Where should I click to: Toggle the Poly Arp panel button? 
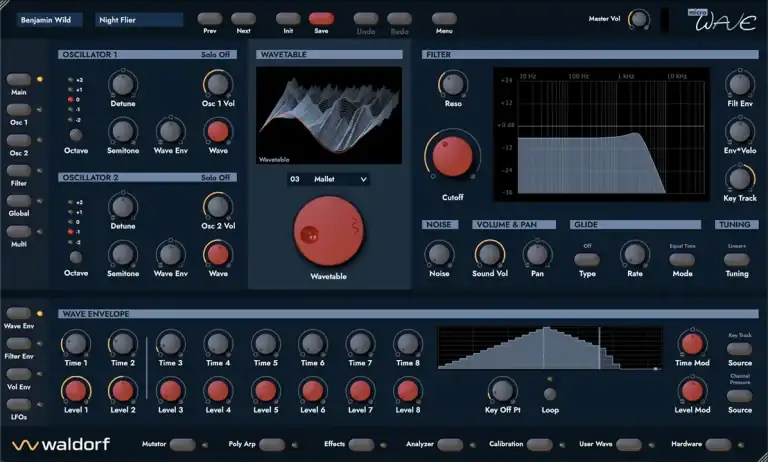[x=272, y=444]
